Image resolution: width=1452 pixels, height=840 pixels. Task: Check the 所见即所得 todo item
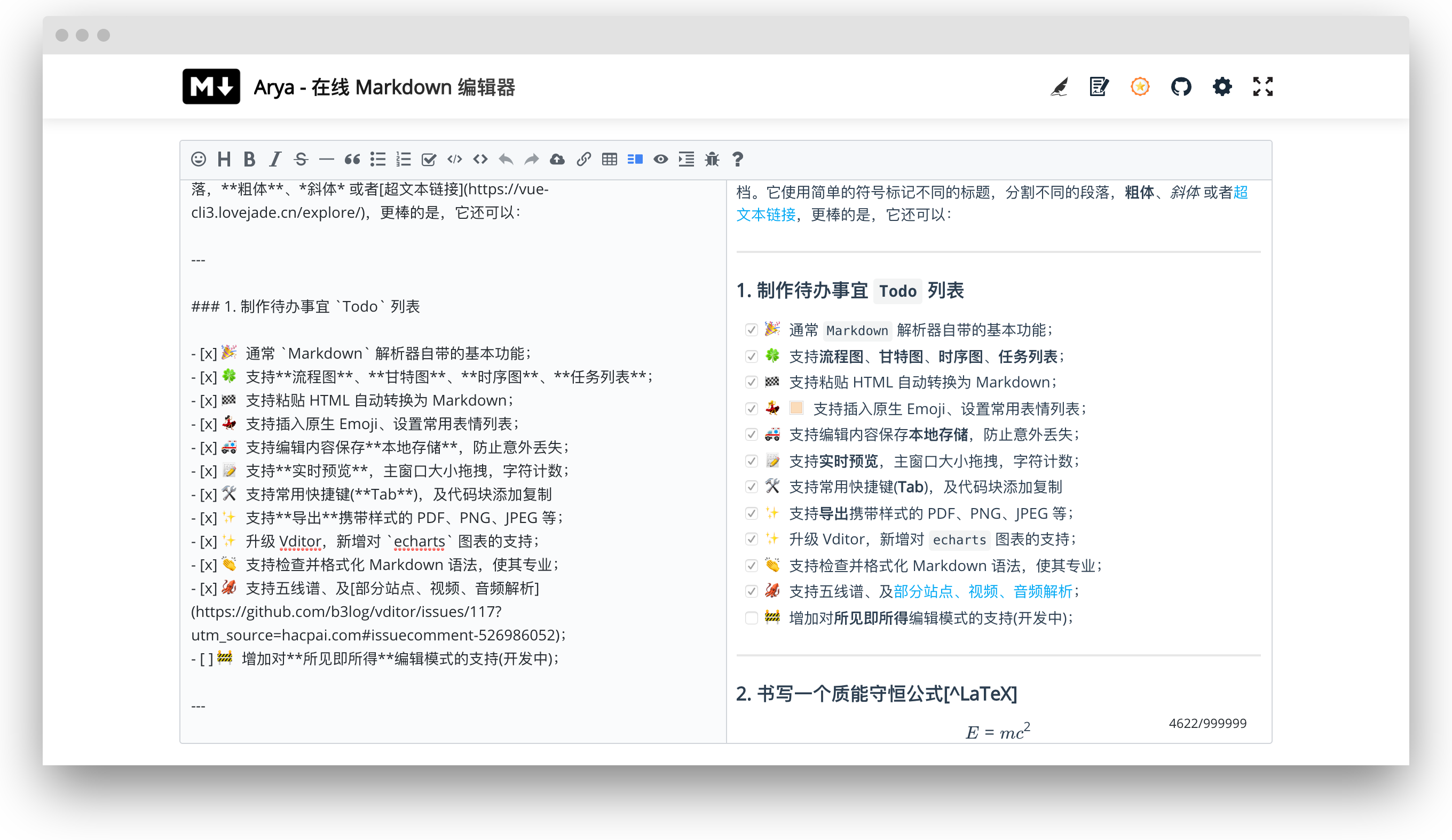[x=751, y=618]
